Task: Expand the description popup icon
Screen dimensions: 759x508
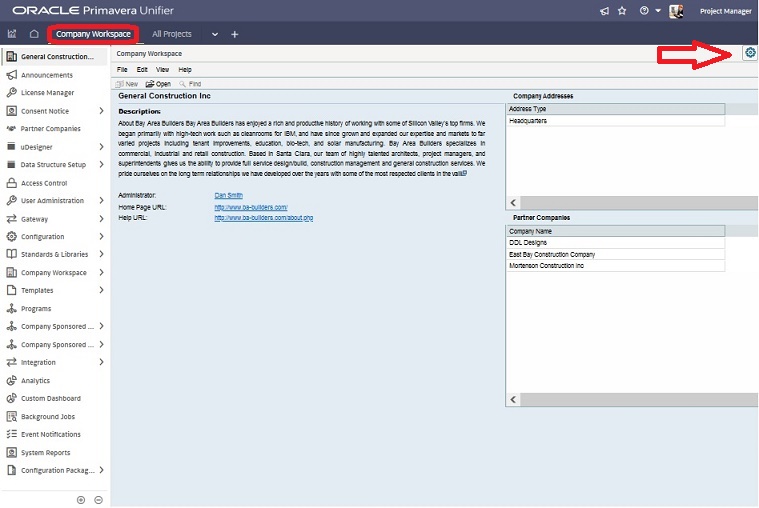Action: (x=465, y=173)
